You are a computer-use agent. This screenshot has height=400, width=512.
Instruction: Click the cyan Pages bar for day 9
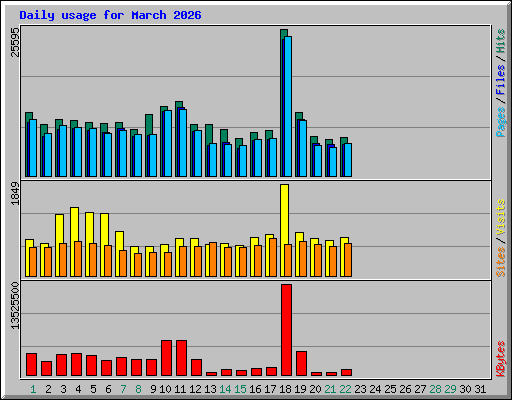point(153,155)
